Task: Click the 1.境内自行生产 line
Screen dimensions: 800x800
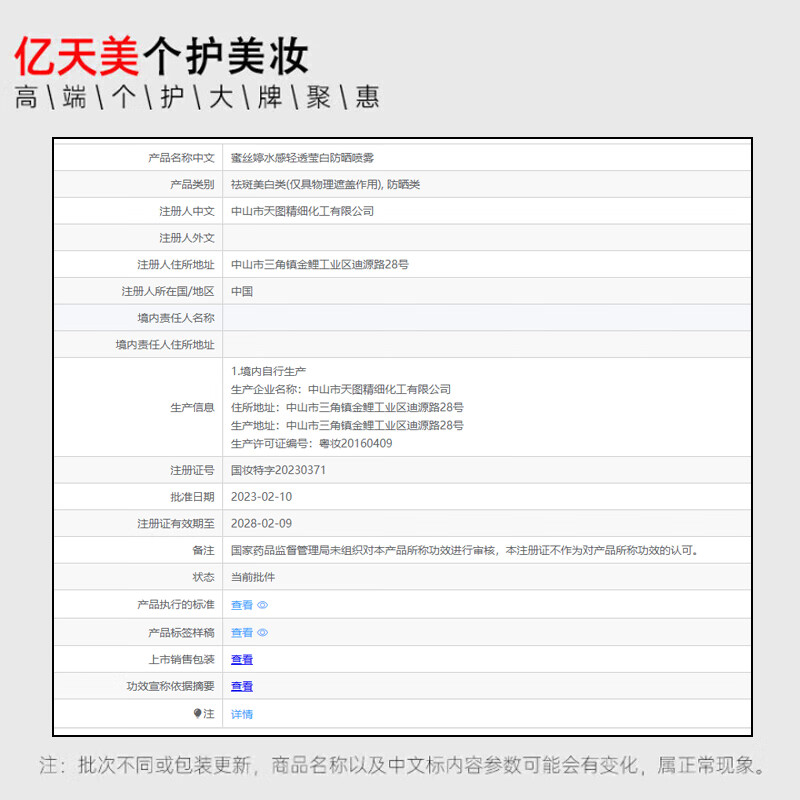Action: (x=268, y=371)
